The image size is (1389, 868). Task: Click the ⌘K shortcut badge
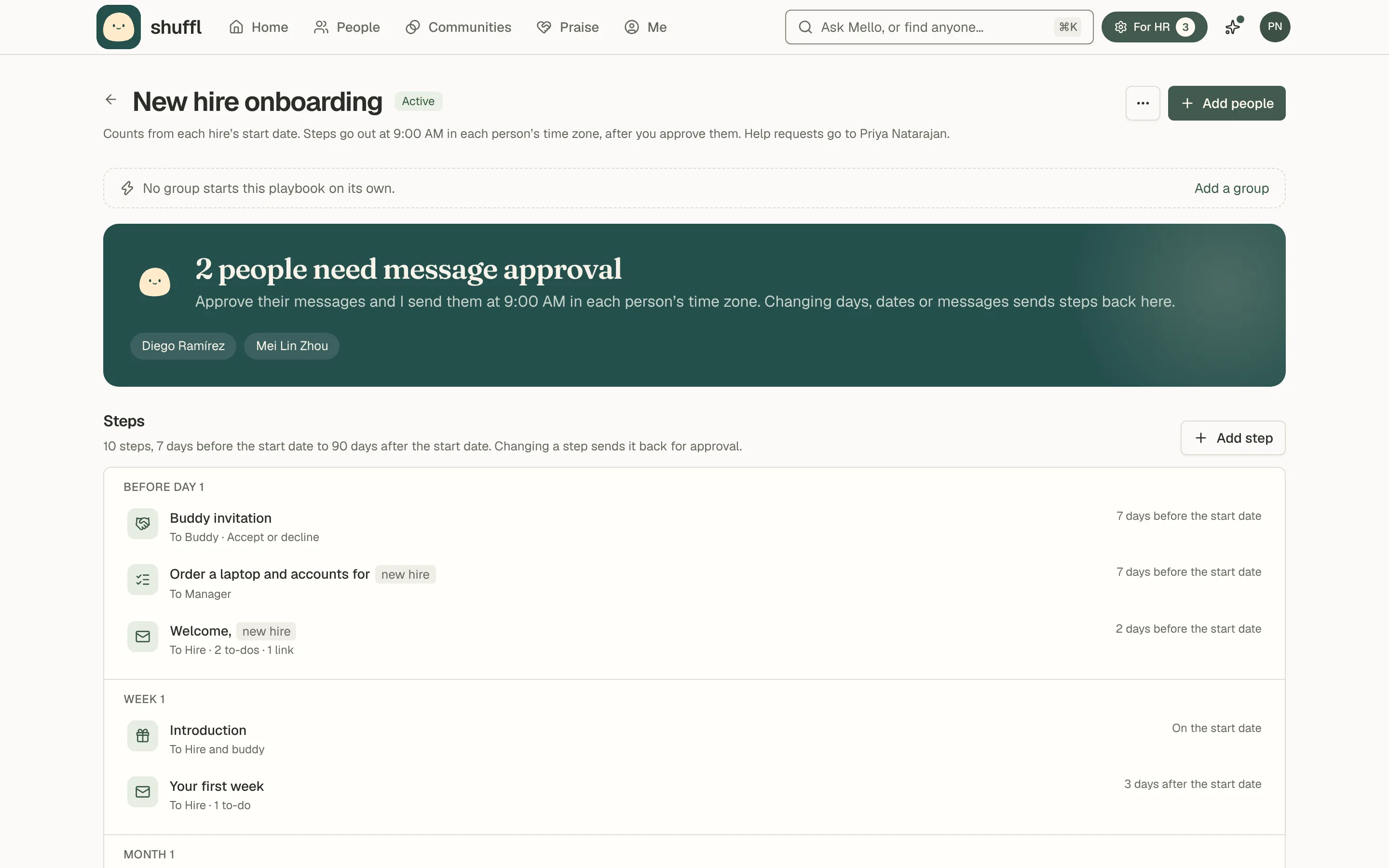coord(1068,27)
